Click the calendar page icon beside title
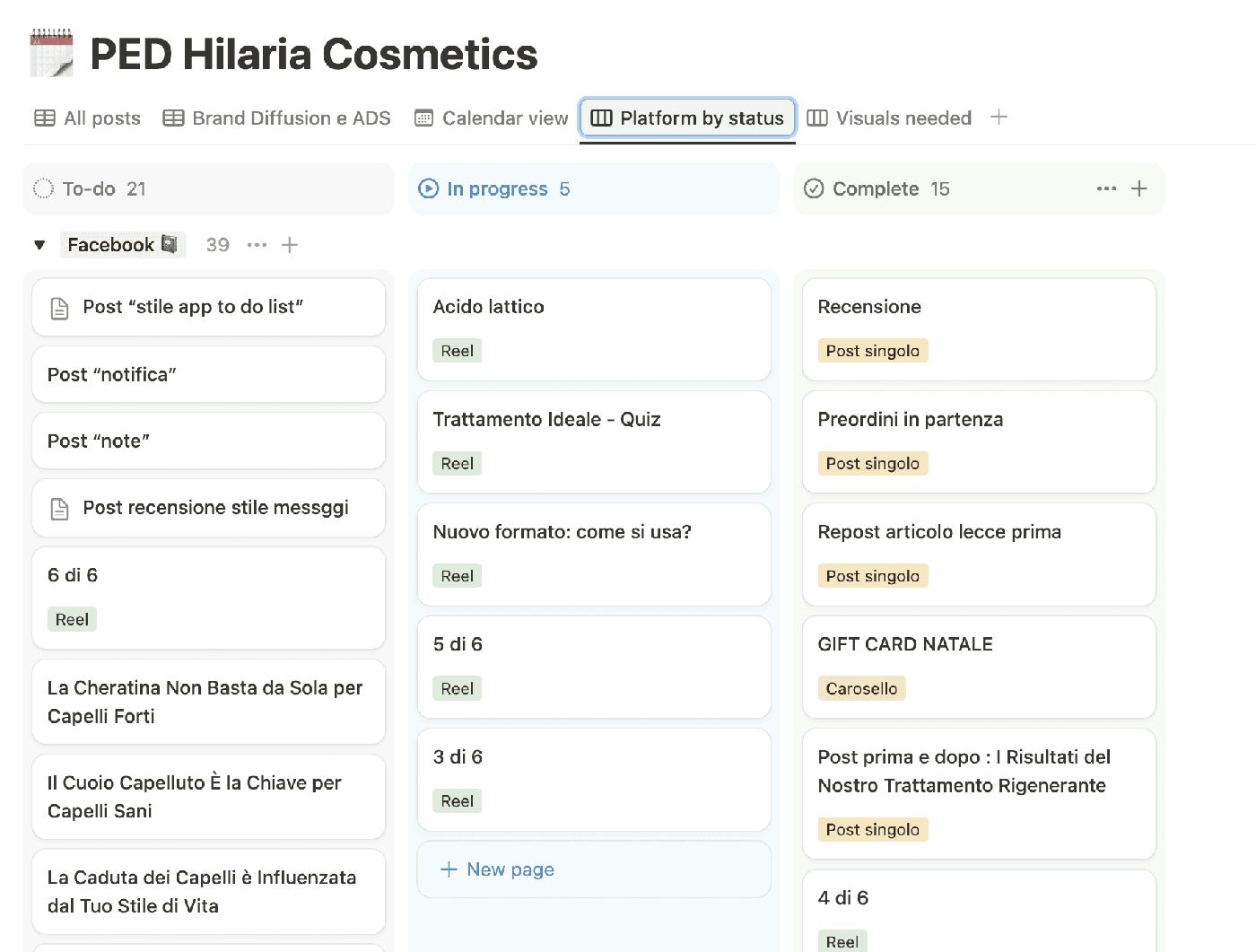This screenshot has height=952, width=1256. tap(51, 53)
